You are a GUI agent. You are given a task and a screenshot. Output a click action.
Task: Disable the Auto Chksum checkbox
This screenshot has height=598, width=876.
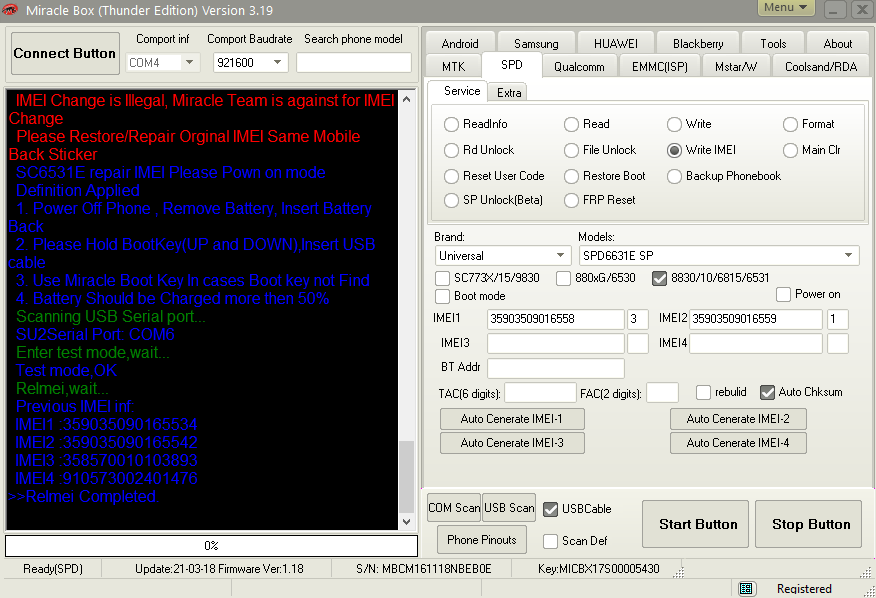click(x=767, y=392)
